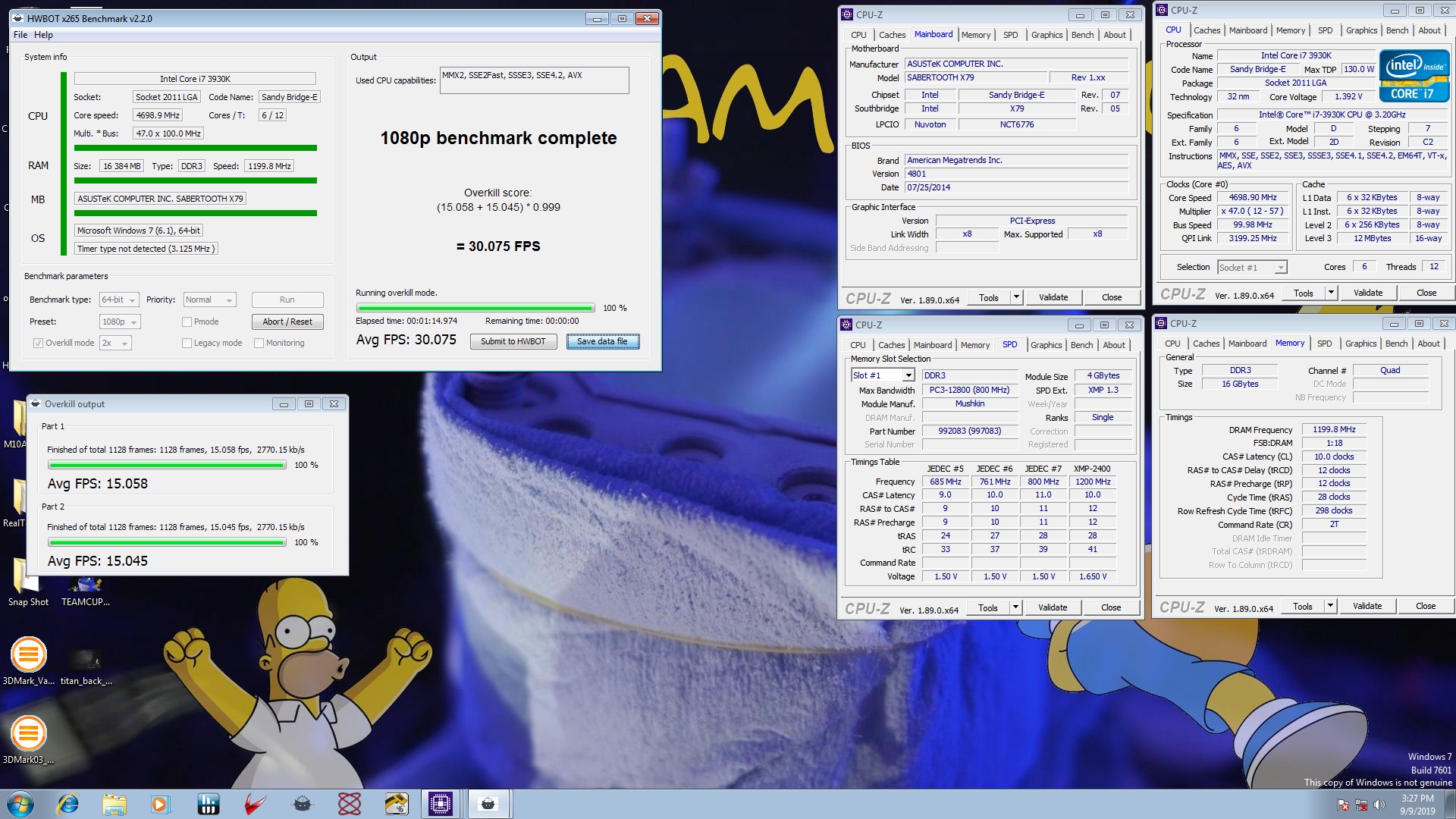Image resolution: width=1456 pixels, height=819 pixels.
Task: Click the Multiplier x 47.0 value in CPU-Z
Action: tap(1252, 211)
